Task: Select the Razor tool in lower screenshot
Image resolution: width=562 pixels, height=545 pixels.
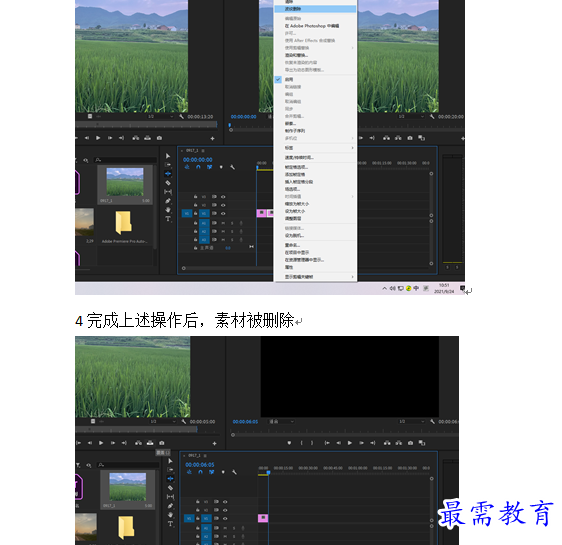Action: tap(170, 488)
